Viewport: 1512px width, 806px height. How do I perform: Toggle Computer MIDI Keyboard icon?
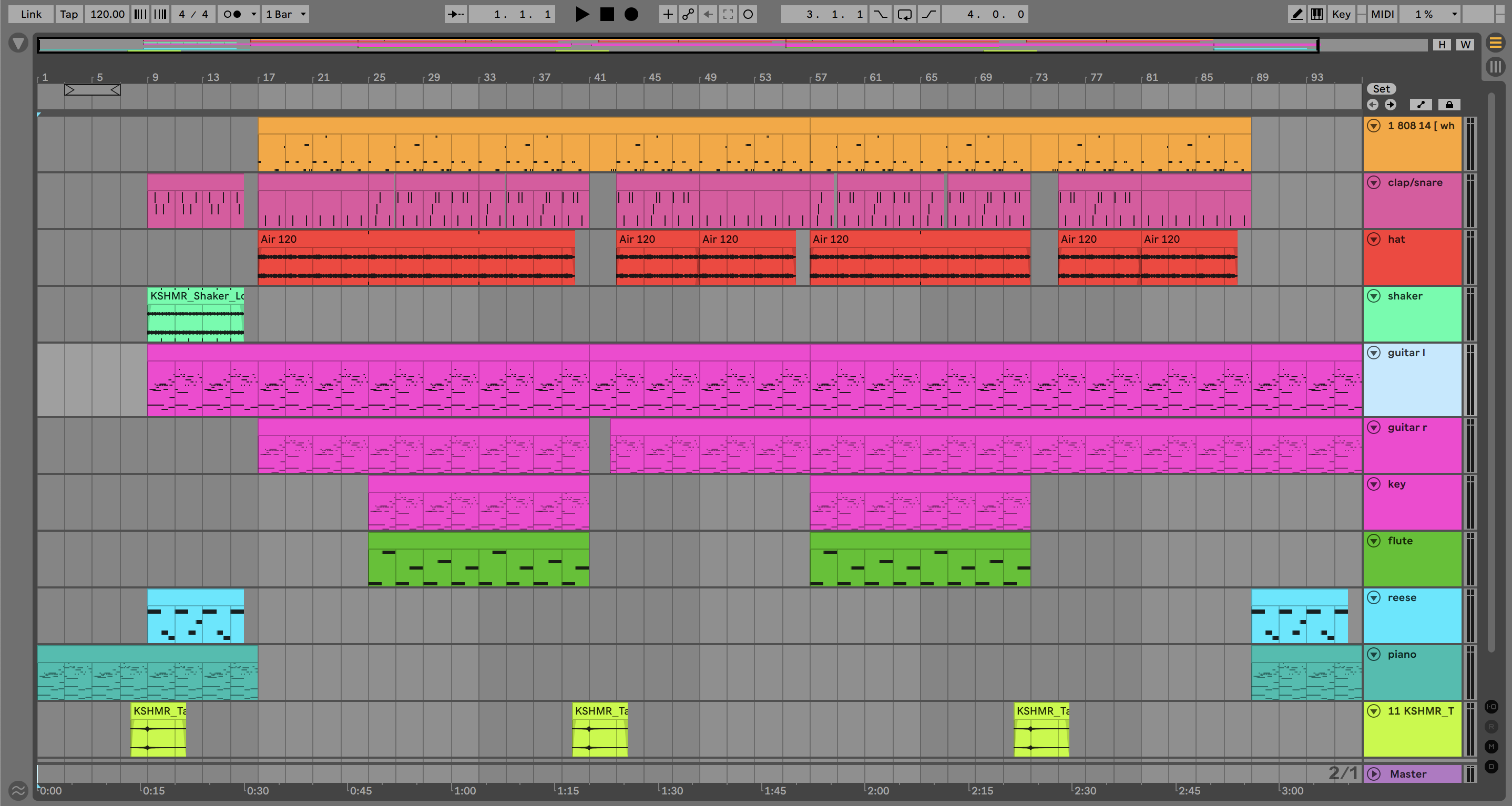click(1316, 14)
